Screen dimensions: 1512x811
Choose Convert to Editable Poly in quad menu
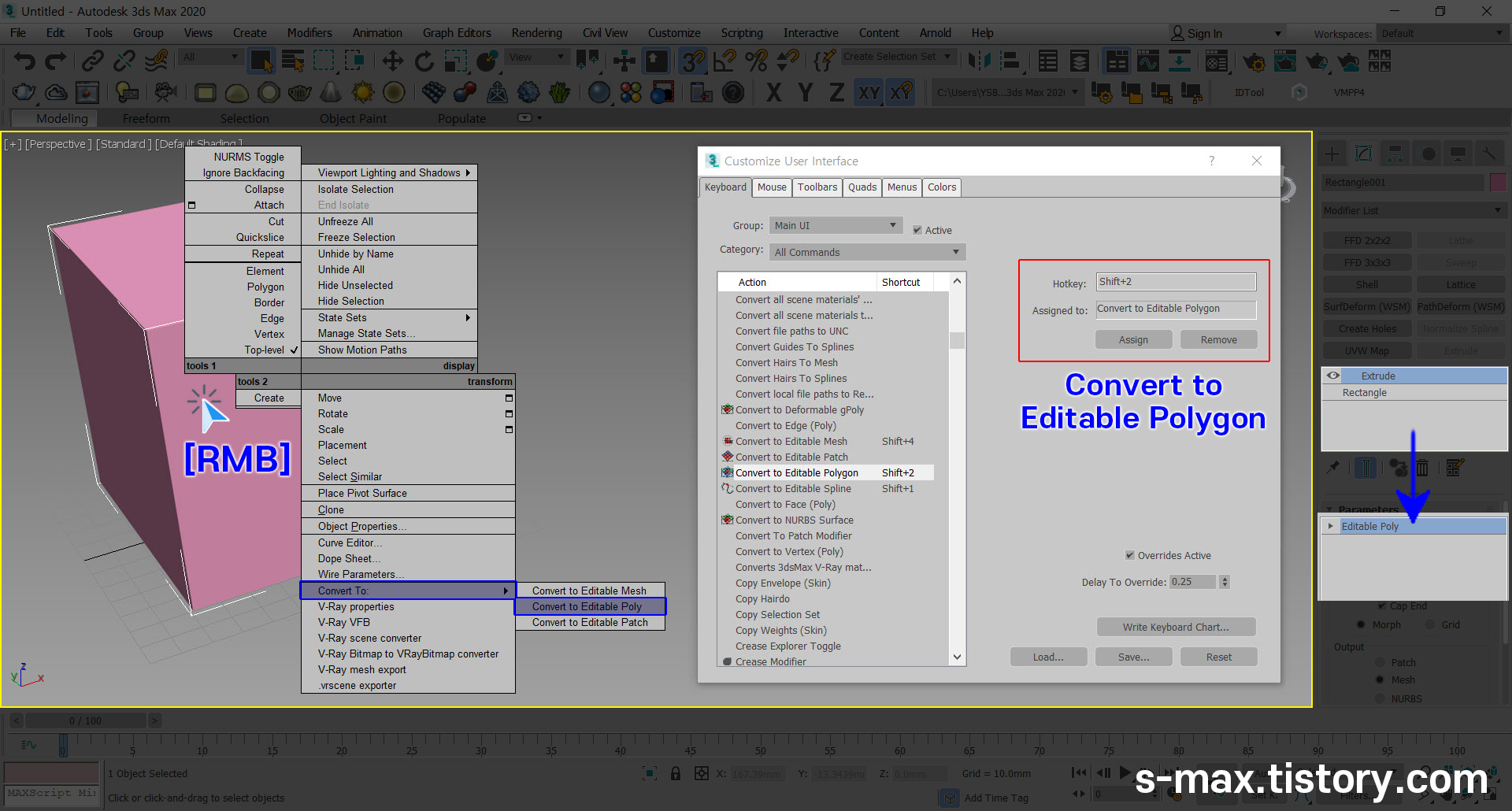pyautogui.click(x=590, y=606)
